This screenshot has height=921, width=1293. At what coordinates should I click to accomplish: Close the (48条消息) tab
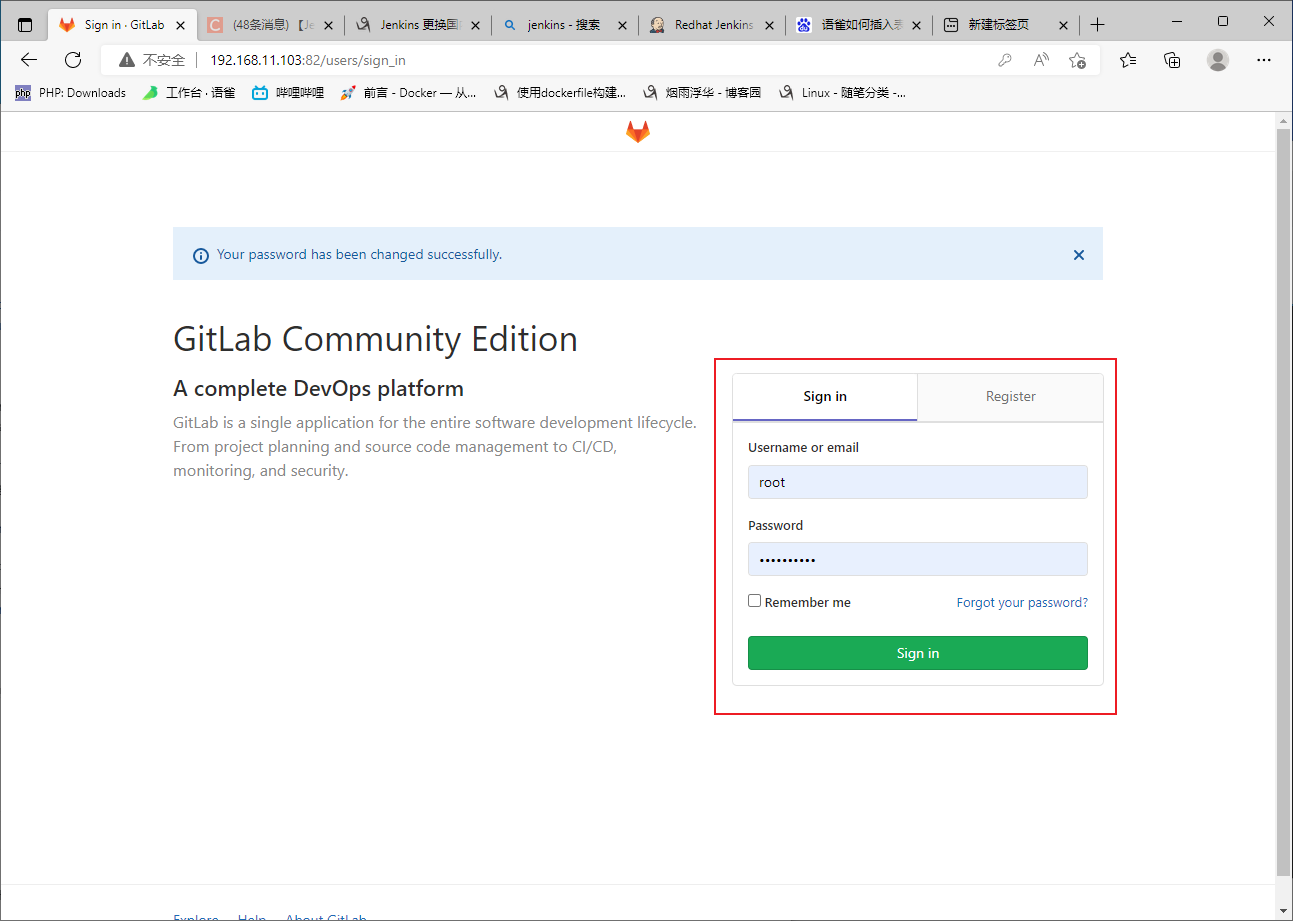[329, 25]
